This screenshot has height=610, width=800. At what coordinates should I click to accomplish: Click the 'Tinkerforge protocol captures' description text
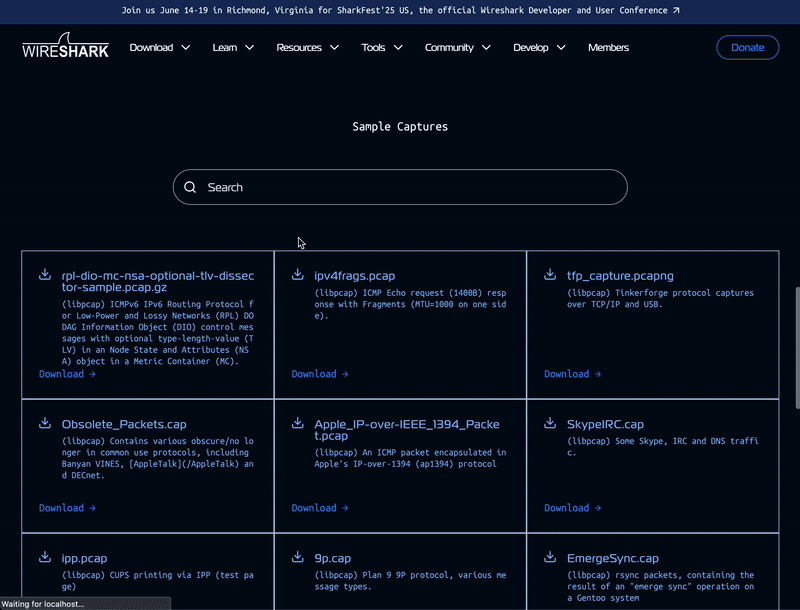tap(660, 298)
